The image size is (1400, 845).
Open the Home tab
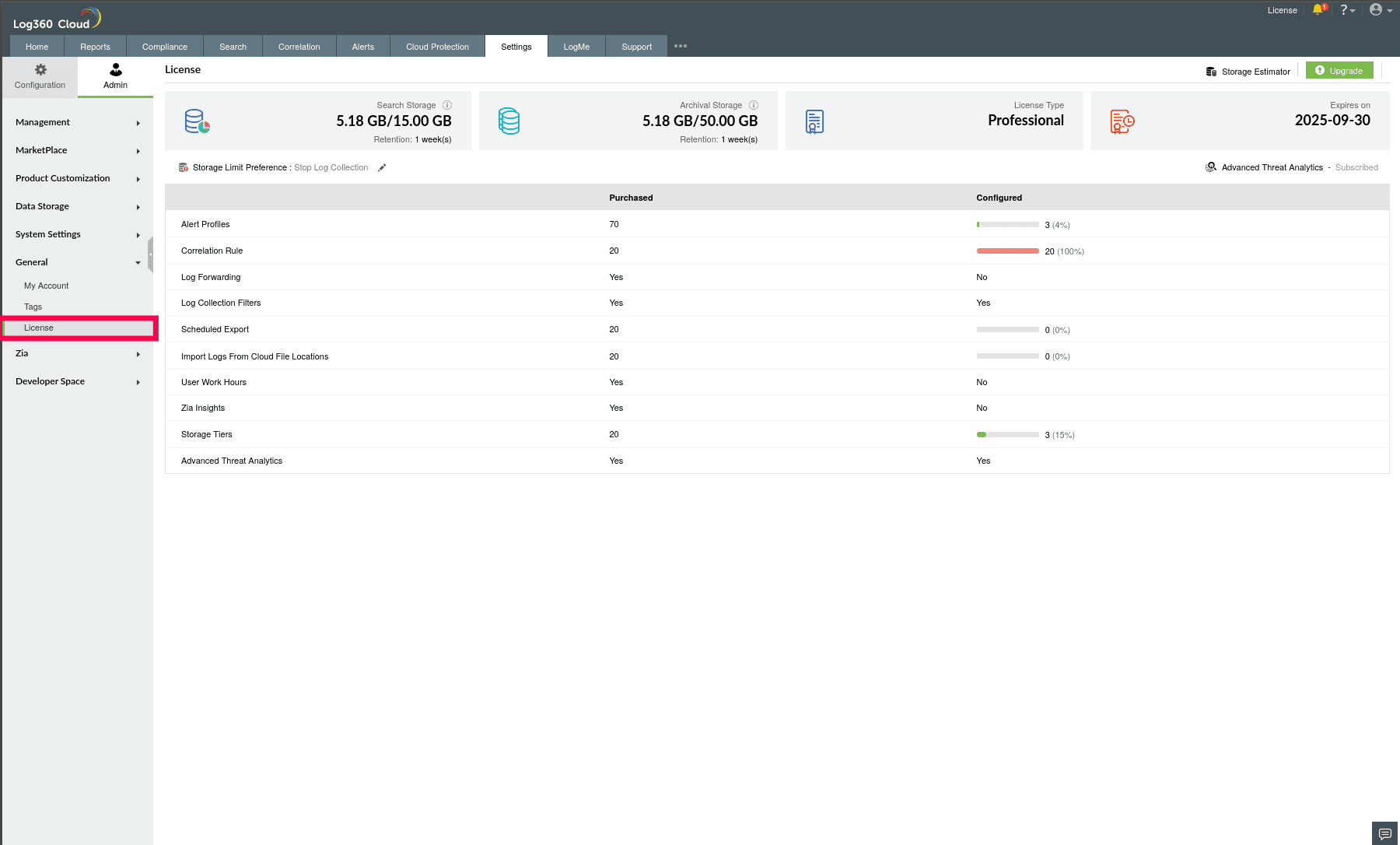click(x=37, y=47)
